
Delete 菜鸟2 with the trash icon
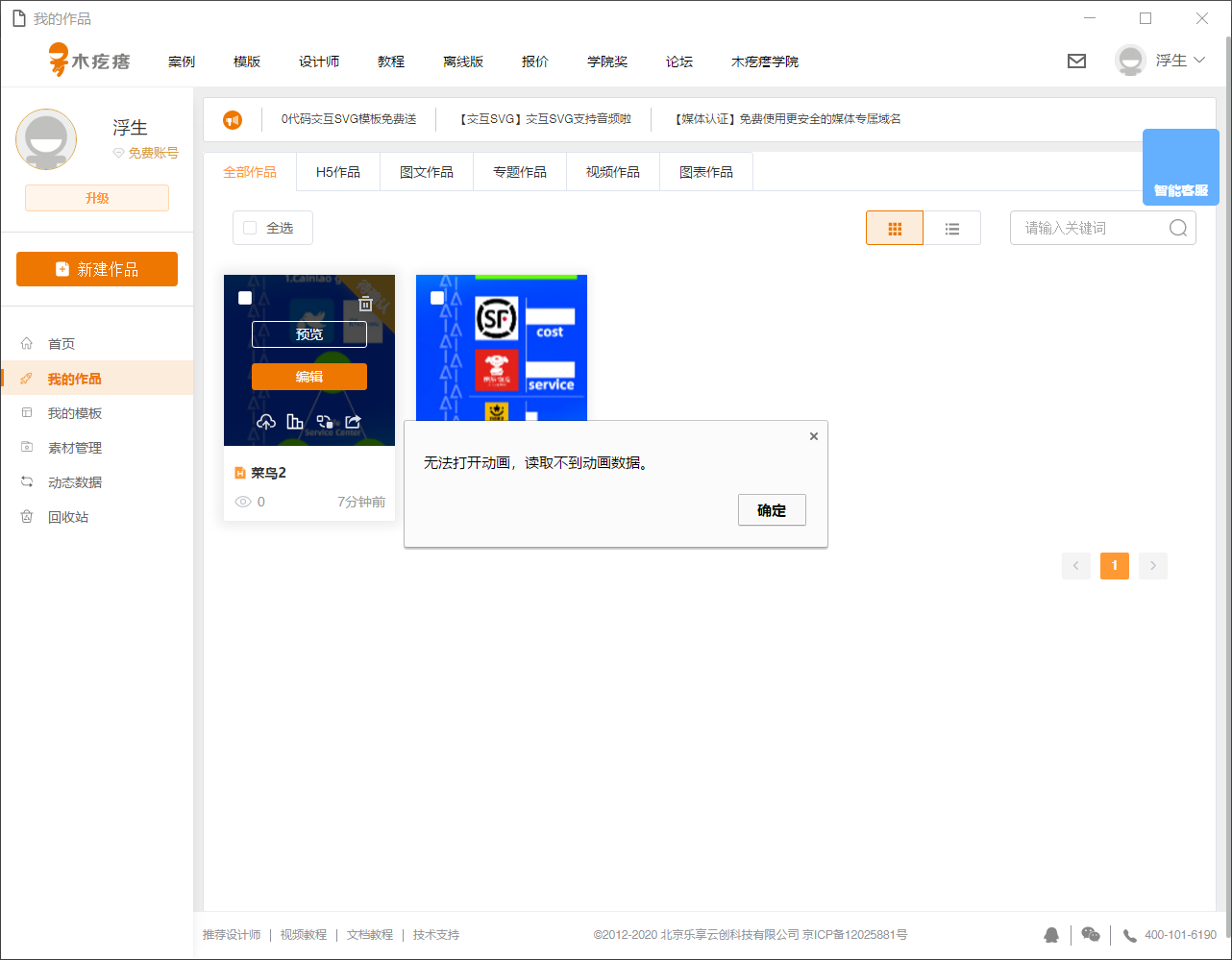coord(365,304)
